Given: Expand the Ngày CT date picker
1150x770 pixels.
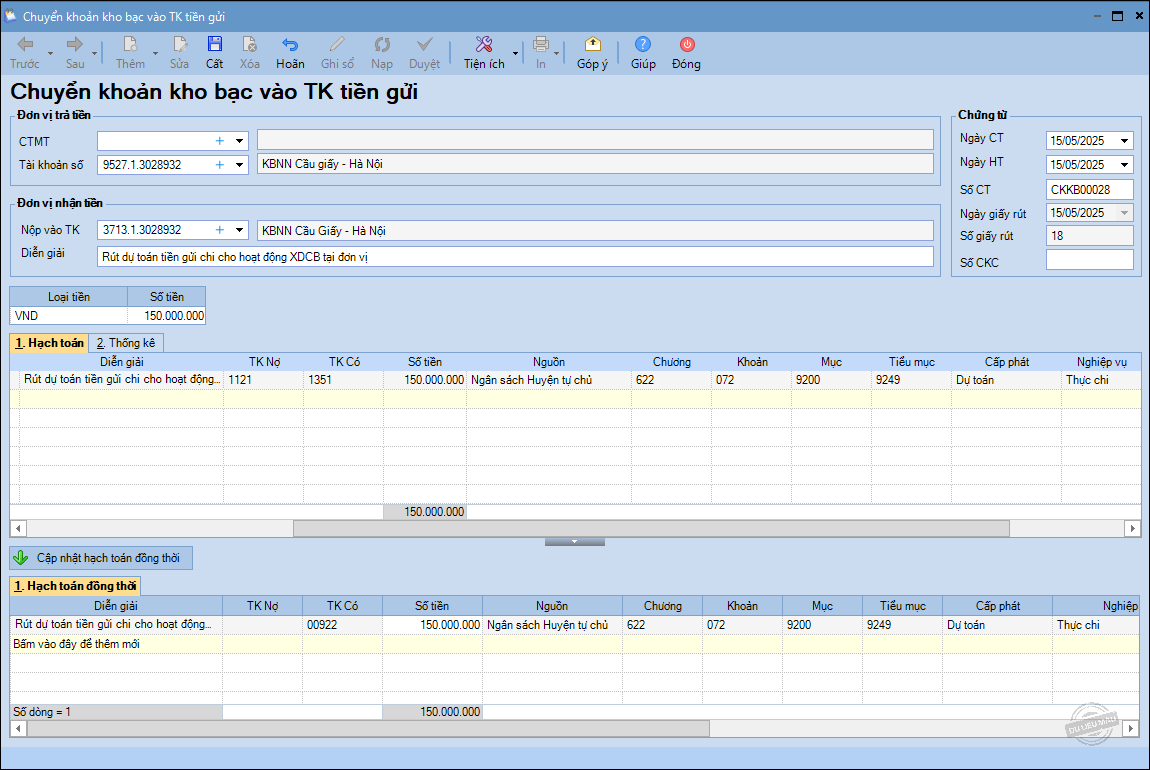Looking at the screenshot, I should point(1125,141).
